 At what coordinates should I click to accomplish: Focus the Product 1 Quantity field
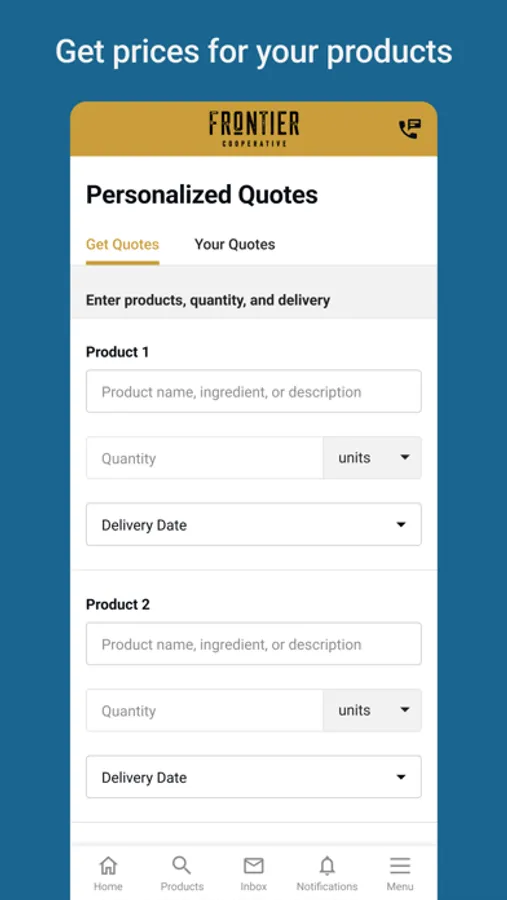[x=204, y=457]
